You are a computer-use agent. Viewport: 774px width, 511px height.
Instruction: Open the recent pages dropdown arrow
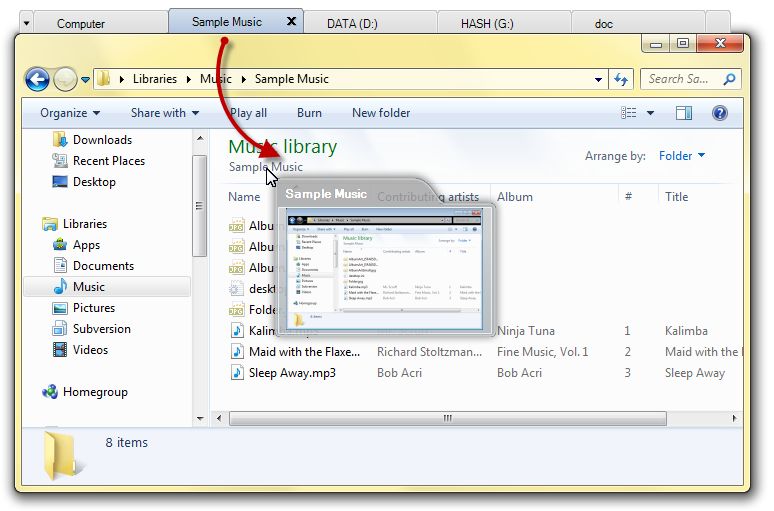[85, 79]
